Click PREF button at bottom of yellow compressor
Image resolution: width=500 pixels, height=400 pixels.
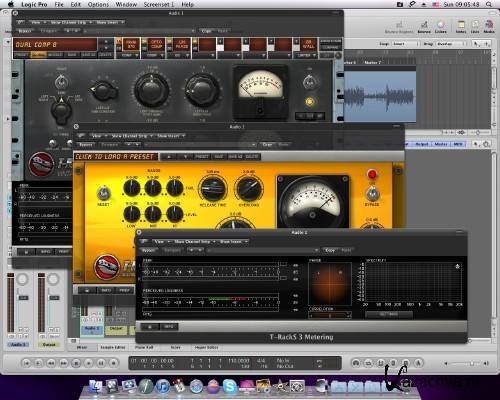(x=125, y=290)
